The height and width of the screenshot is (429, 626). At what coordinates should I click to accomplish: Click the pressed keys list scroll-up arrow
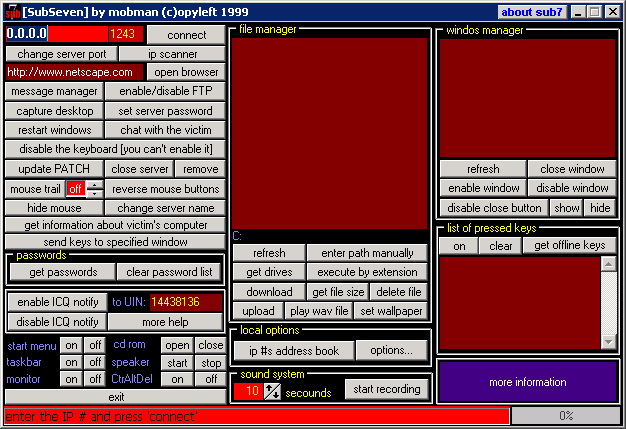click(608, 265)
